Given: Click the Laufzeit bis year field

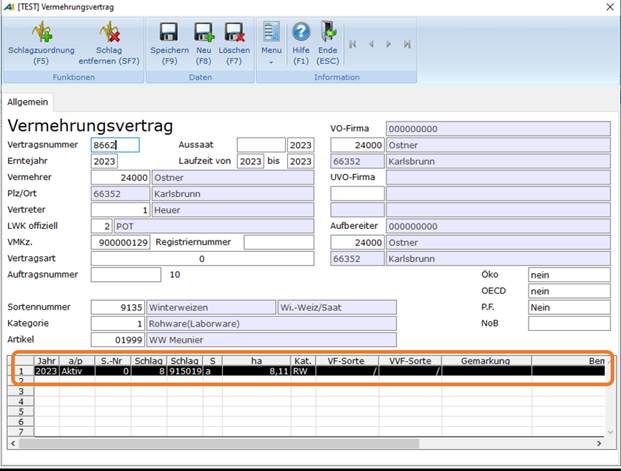Looking at the screenshot, I should [x=300, y=161].
